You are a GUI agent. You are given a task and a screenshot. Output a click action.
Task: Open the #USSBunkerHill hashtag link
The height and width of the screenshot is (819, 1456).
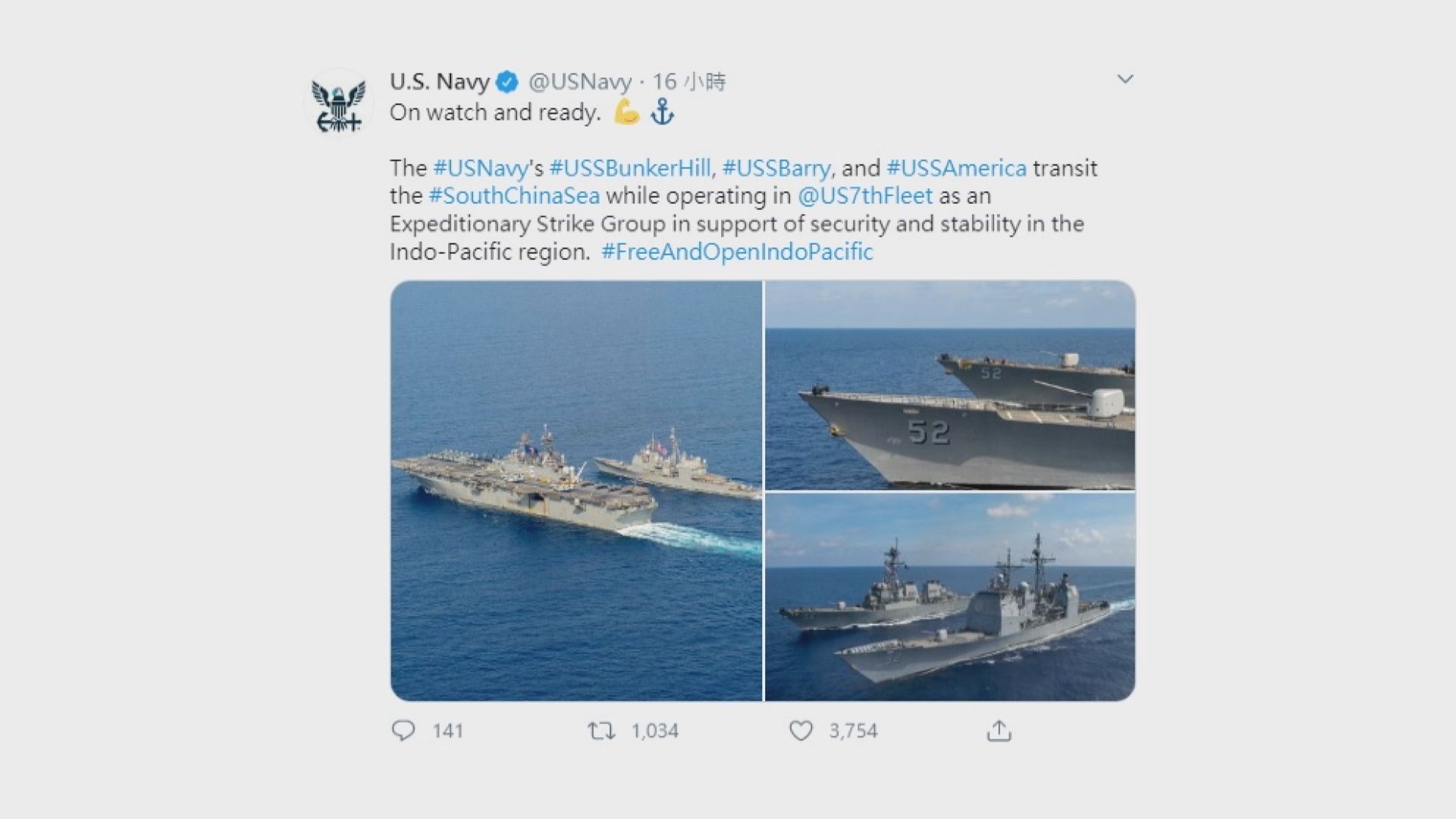click(634, 168)
